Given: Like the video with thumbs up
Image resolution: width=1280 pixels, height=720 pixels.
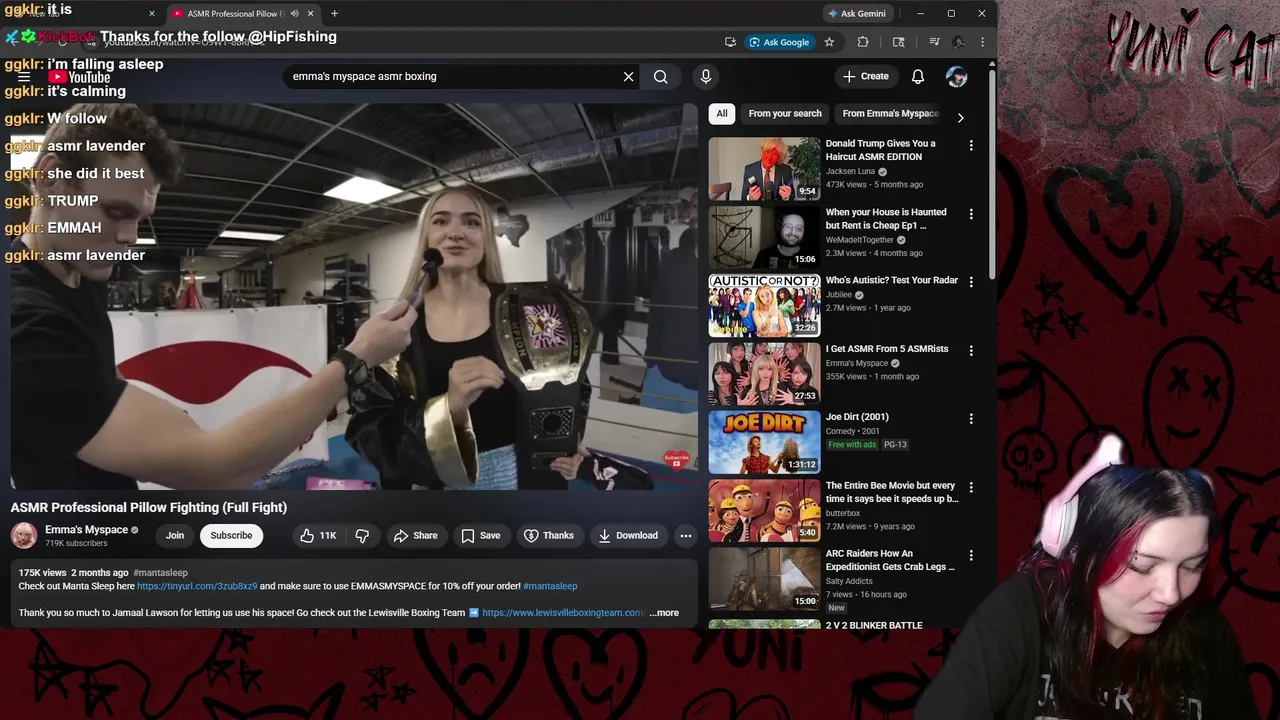Looking at the screenshot, I should pyautogui.click(x=318, y=536).
